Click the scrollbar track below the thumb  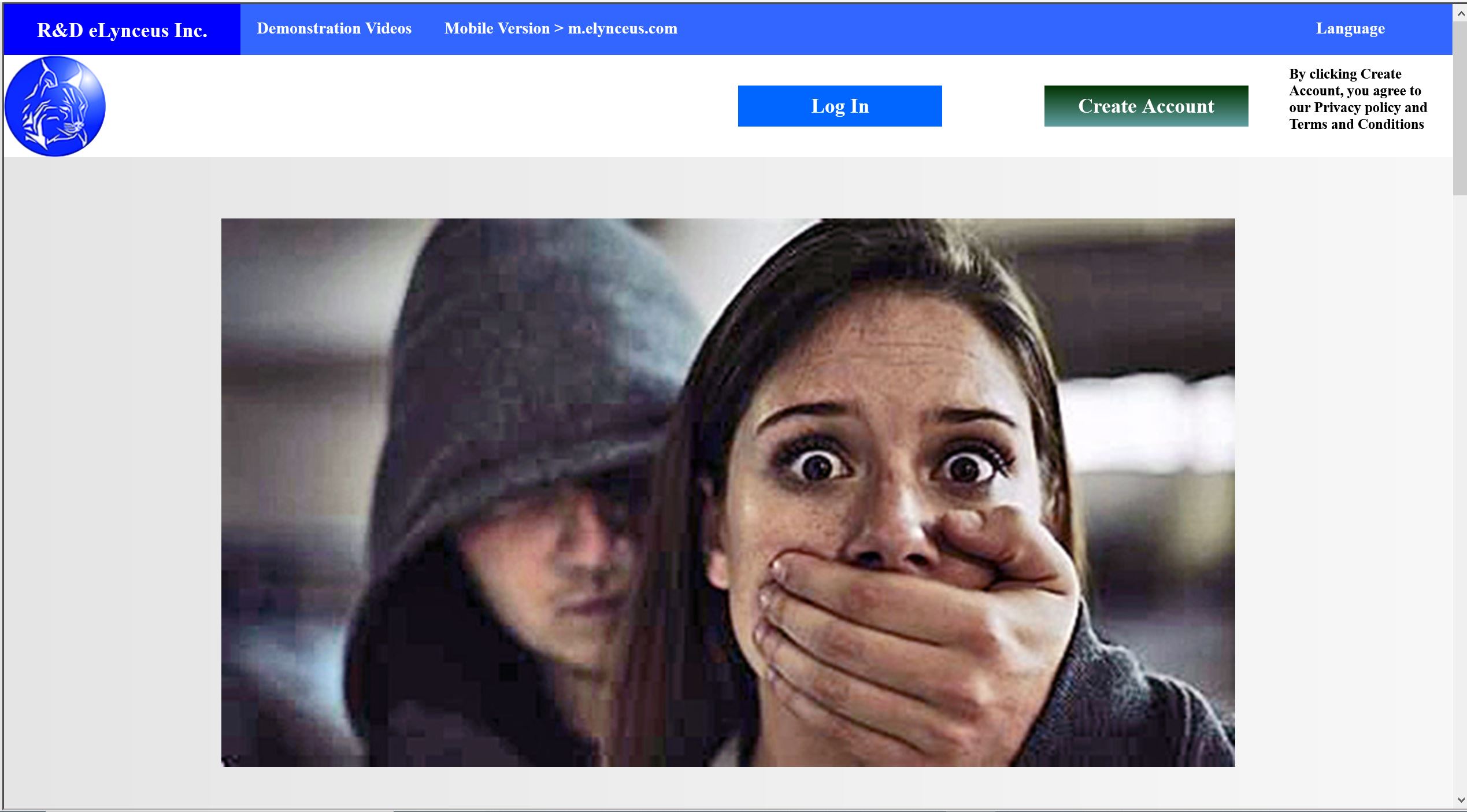(1461, 491)
